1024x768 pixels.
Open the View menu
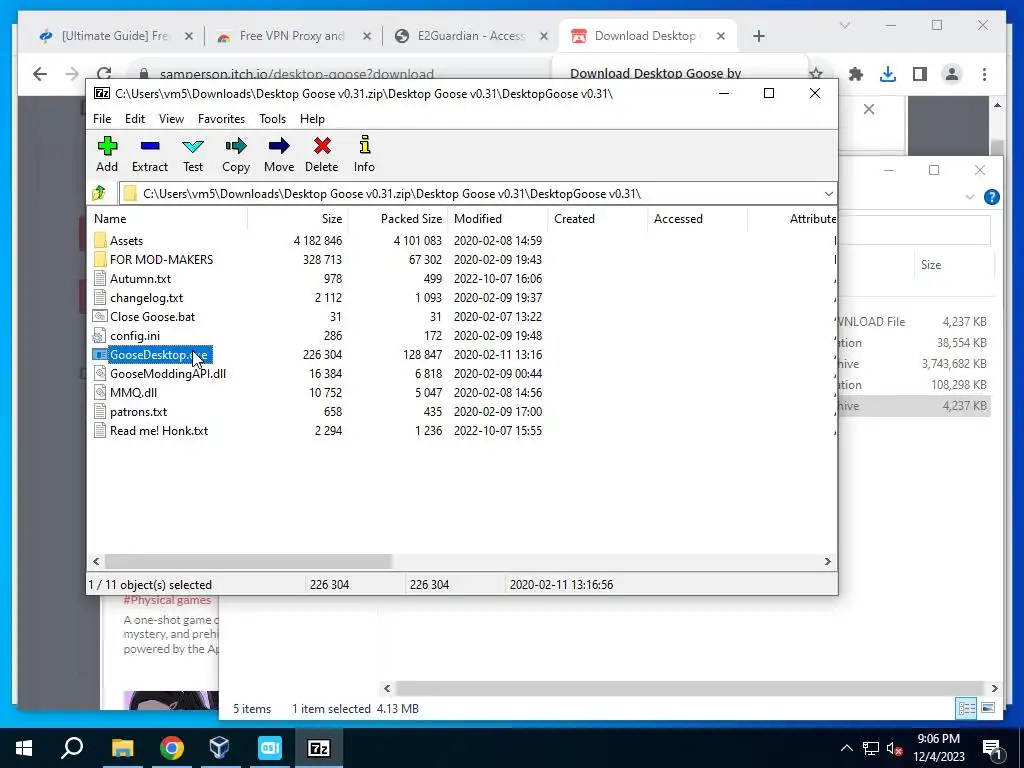pyautogui.click(x=171, y=119)
